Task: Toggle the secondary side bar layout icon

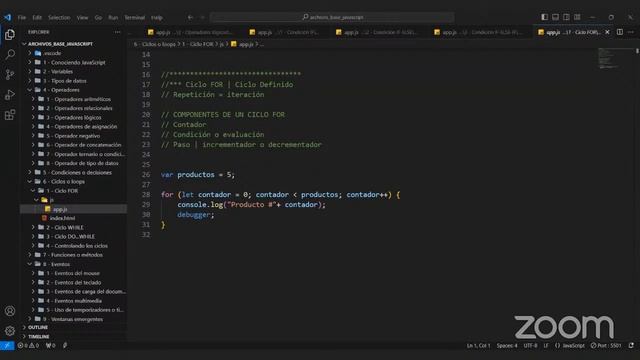Action: pos(566,17)
